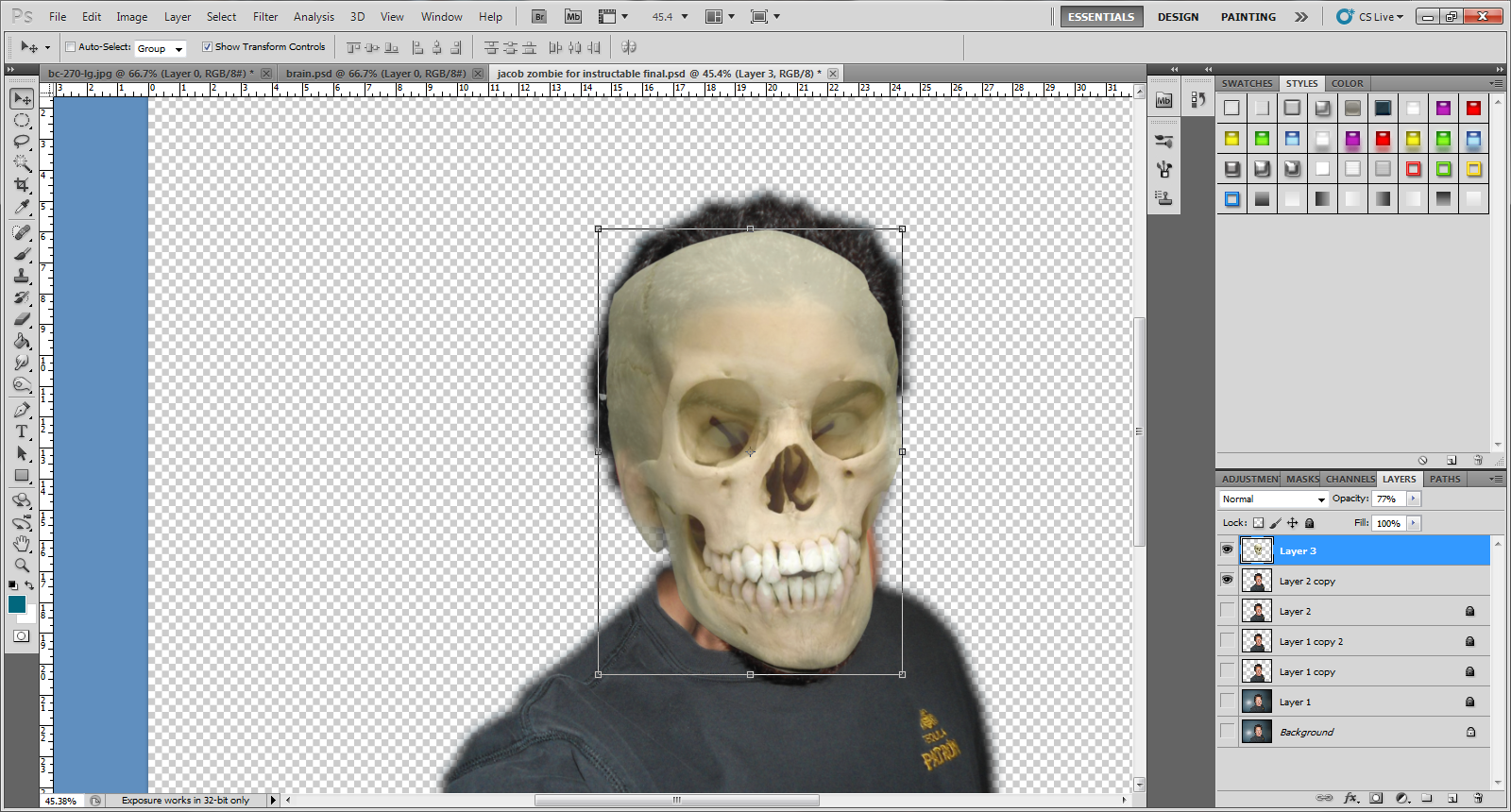1511x812 pixels.
Task: Toggle Quick Mask mode
Action: (x=21, y=636)
